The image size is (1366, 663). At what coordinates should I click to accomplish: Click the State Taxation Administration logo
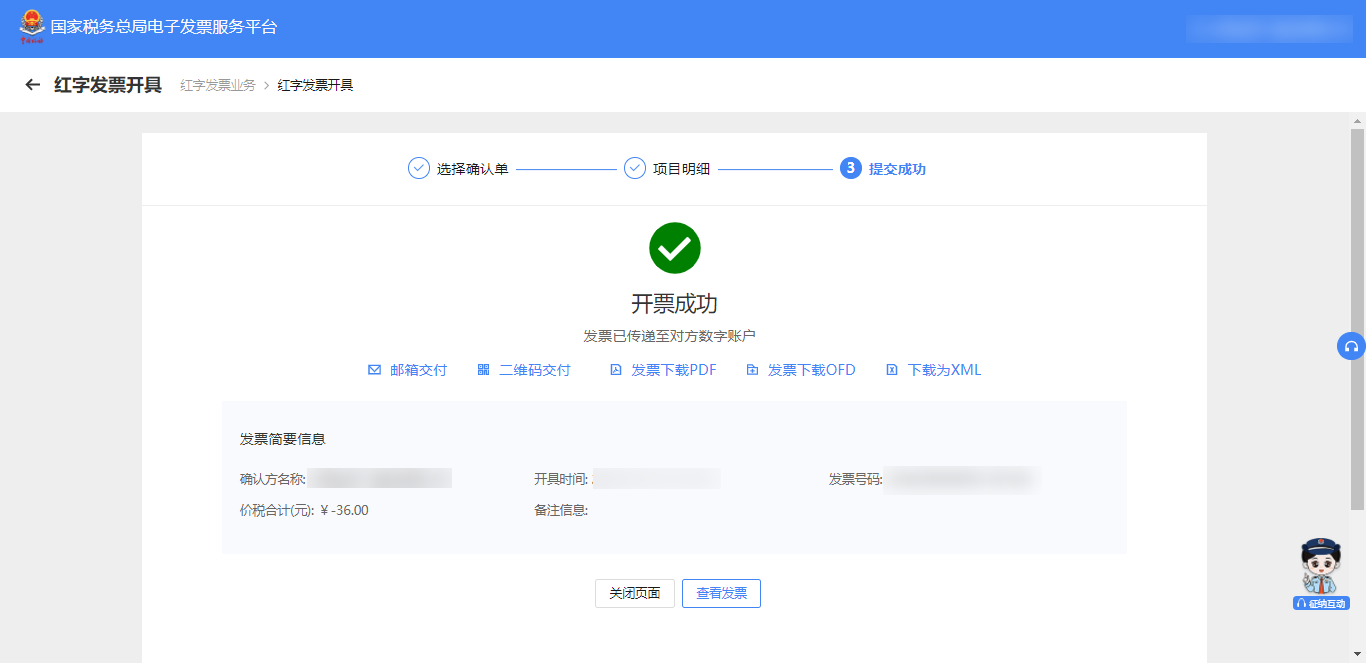point(32,27)
